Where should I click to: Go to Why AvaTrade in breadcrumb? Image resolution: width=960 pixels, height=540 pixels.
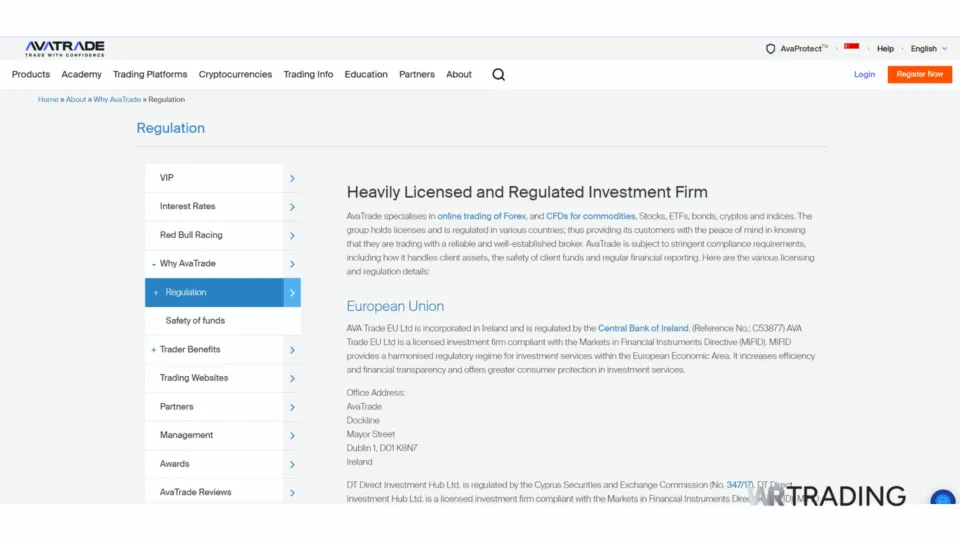coord(117,99)
